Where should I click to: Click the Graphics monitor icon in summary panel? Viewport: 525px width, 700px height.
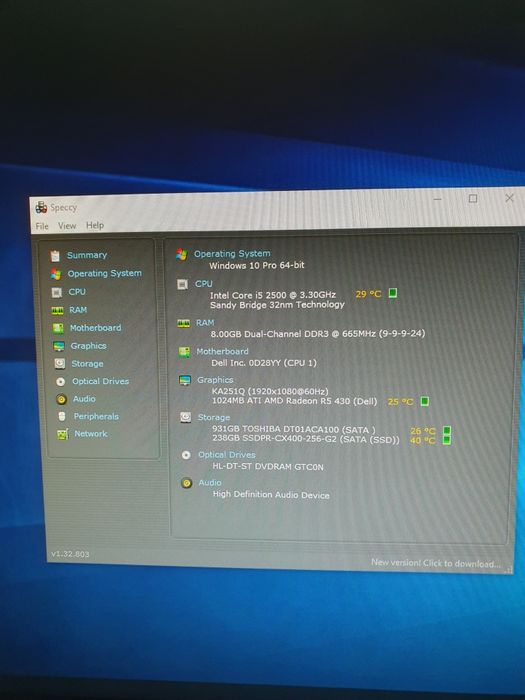click(185, 381)
